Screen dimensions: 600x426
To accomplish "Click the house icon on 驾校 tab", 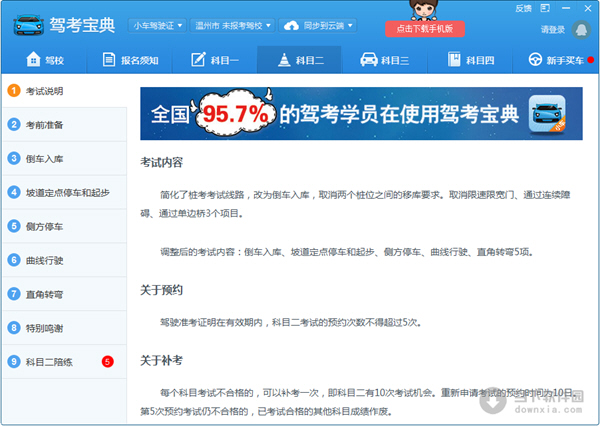I will (x=33, y=59).
